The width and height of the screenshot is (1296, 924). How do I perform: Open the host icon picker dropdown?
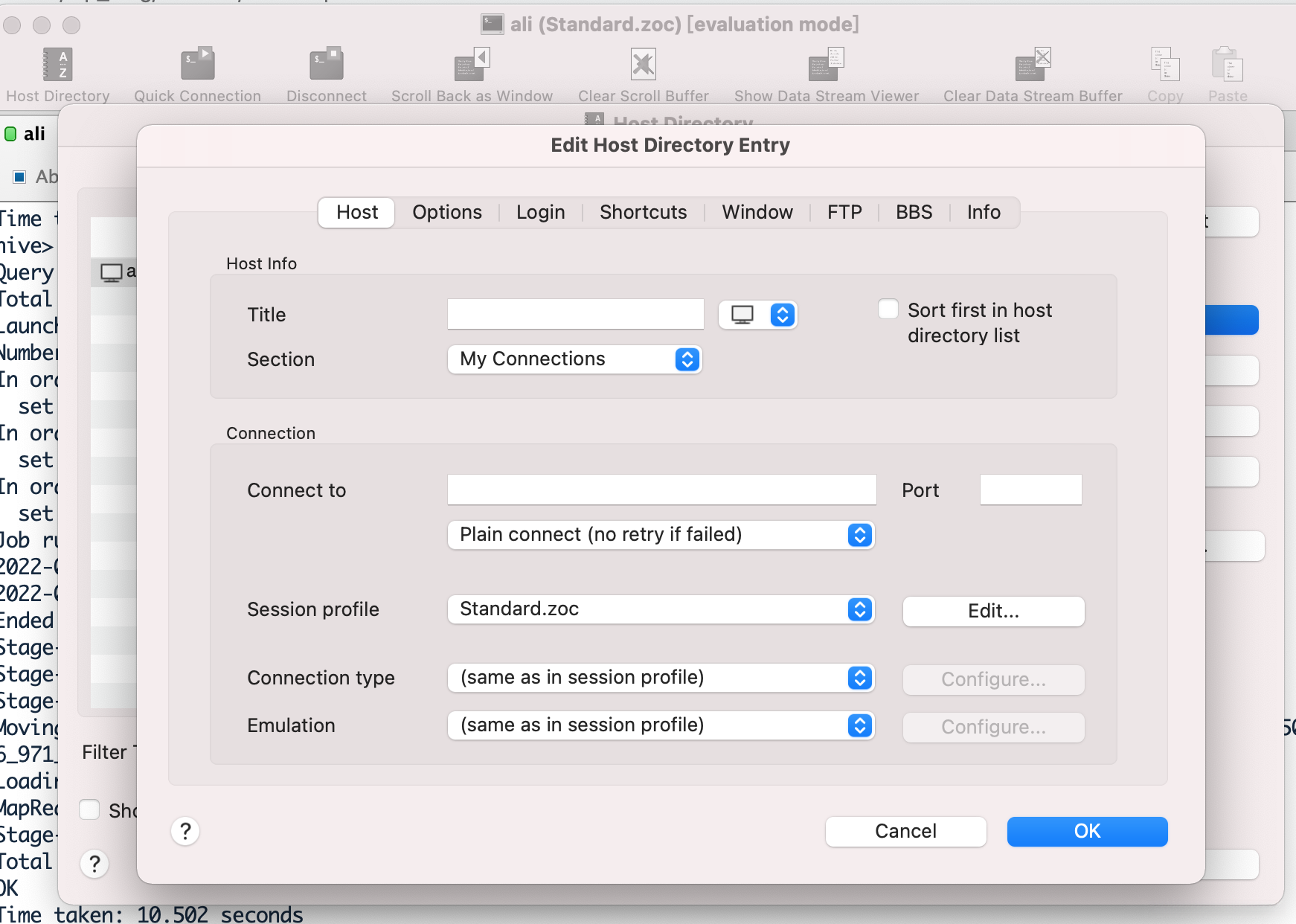tap(758, 315)
